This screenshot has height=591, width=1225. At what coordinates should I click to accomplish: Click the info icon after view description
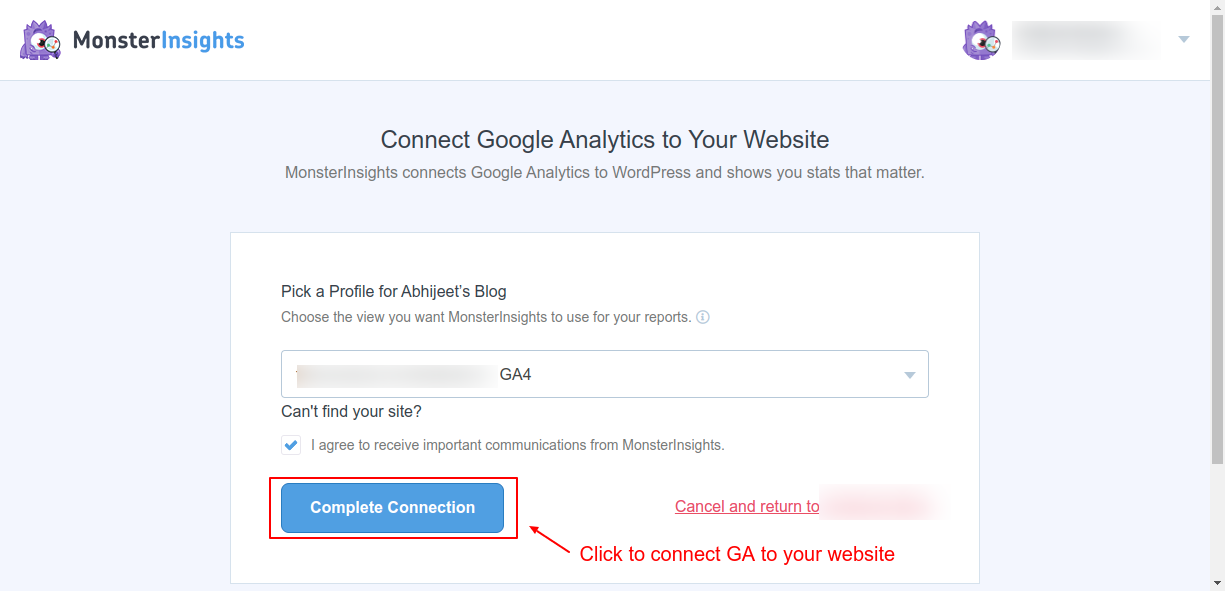pos(703,317)
